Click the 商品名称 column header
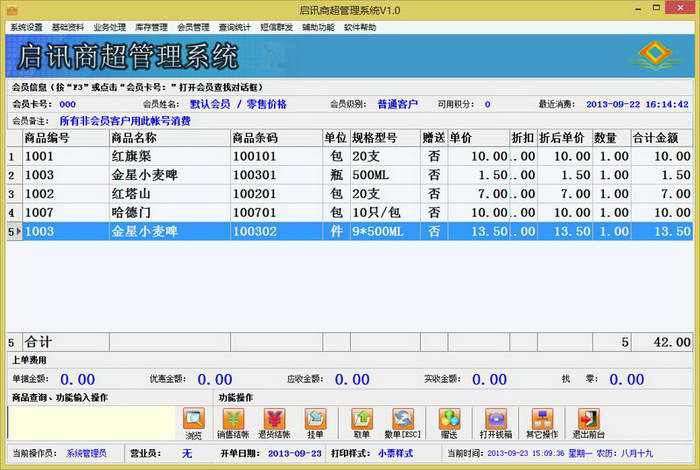The image size is (700, 470). pyautogui.click(x=134, y=137)
